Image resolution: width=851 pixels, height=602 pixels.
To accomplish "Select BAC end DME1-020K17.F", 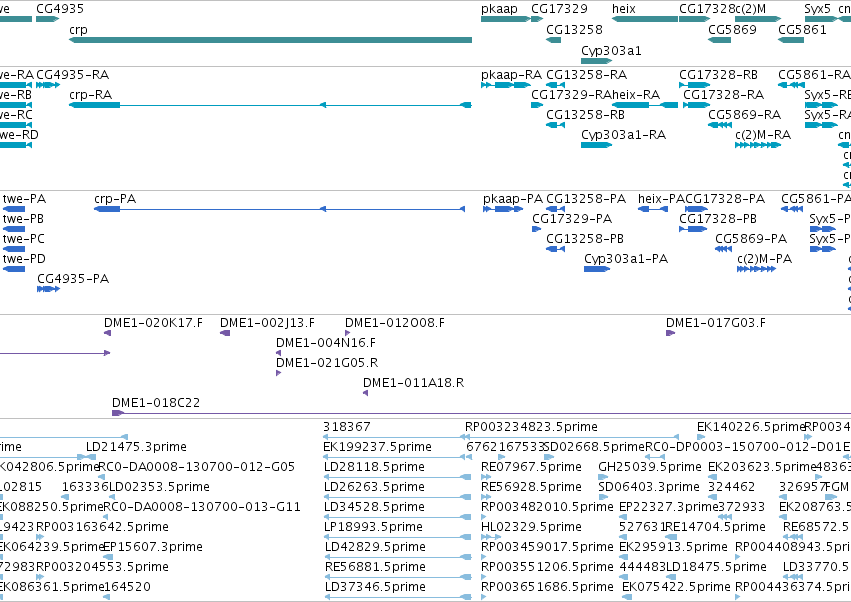I will tap(107, 333).
